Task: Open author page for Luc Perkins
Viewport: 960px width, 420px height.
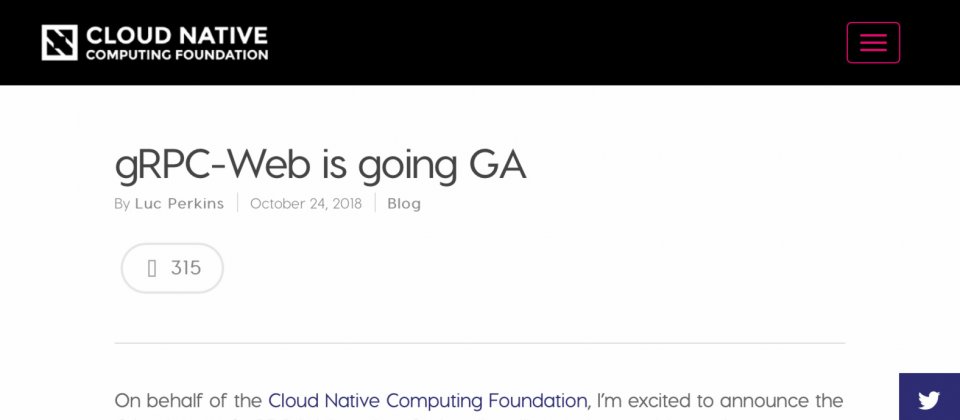Action: [179, 203]
